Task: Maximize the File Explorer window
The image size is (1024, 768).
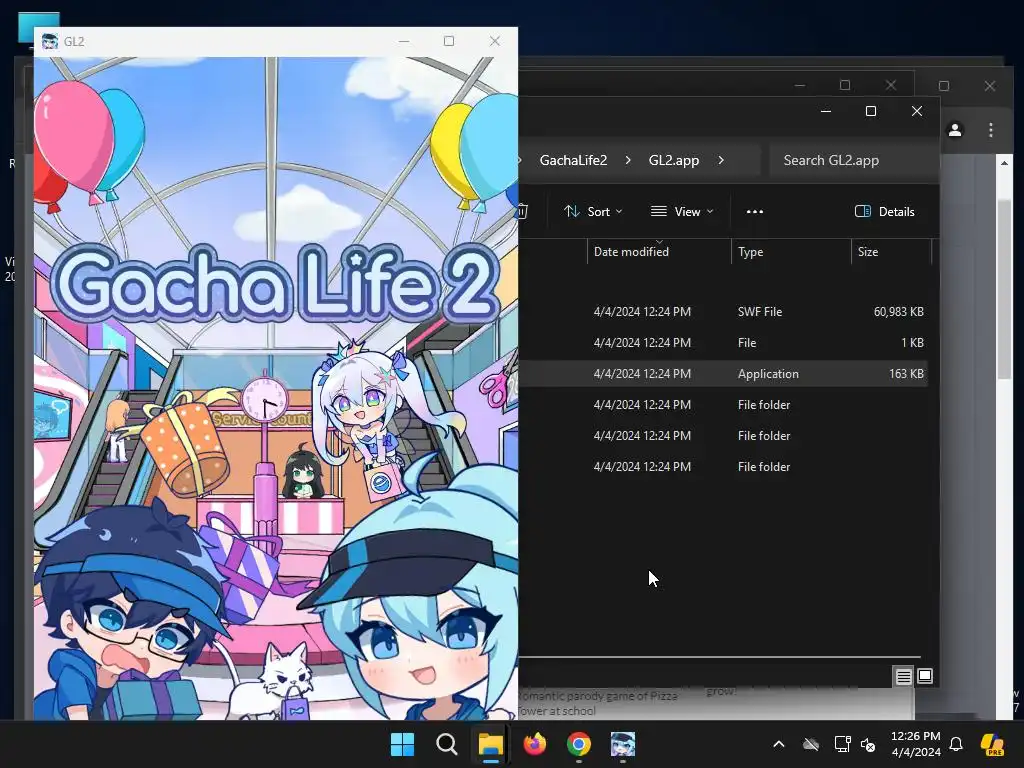Action: tap(871, 111)
